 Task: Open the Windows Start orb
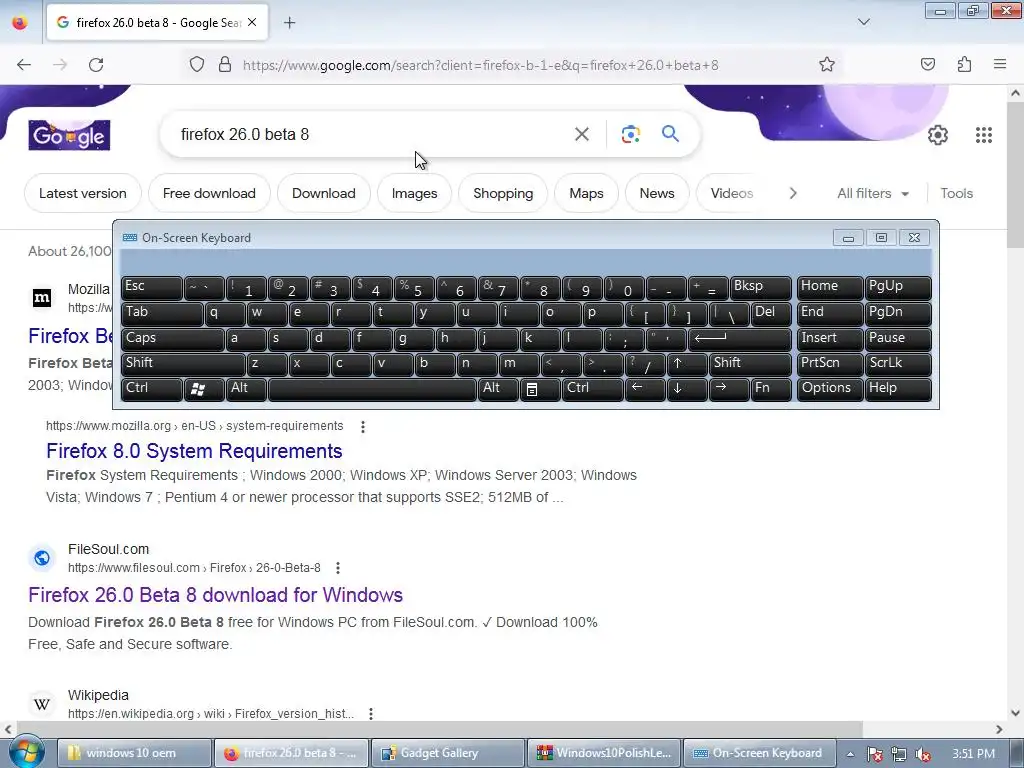coord(25,752)
